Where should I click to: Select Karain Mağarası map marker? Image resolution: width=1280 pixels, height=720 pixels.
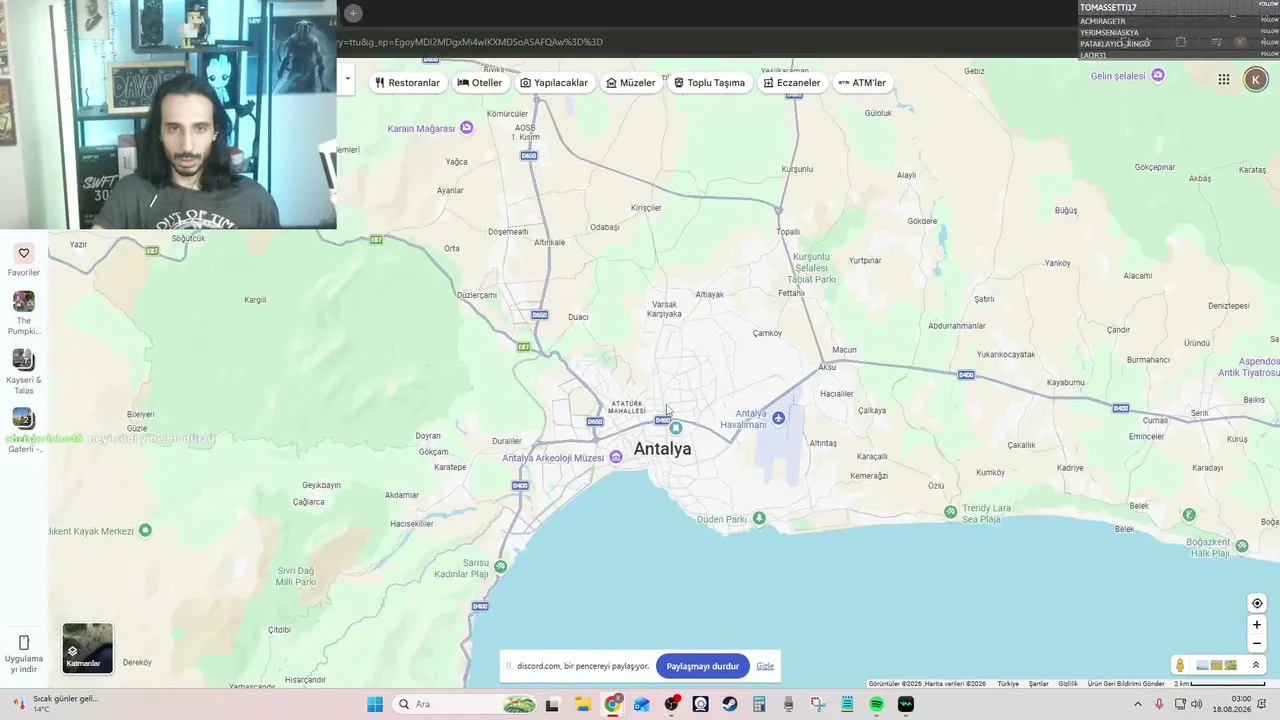point(466,128)
